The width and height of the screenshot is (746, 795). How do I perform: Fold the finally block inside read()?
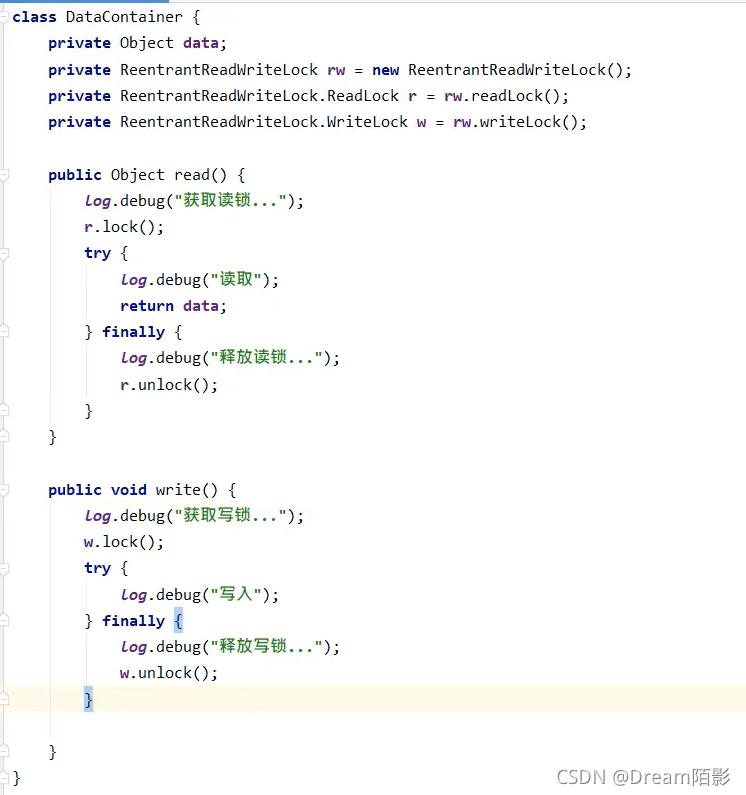coord(4,332)
